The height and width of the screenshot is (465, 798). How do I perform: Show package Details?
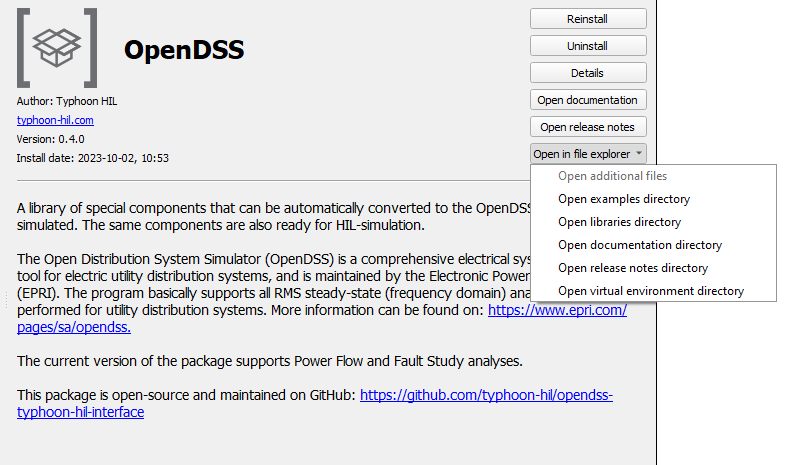(587, 73)
